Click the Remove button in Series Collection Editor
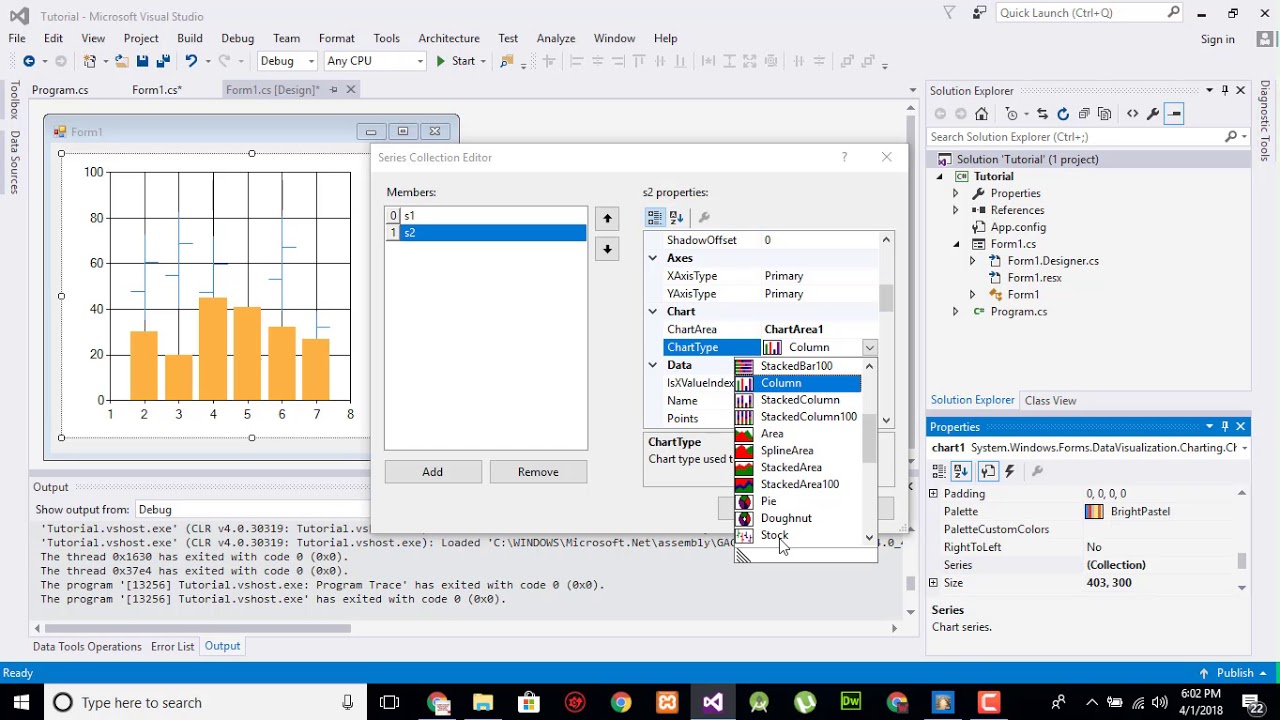The height and width of the screenshot is (720, 1280). (538, 472)
